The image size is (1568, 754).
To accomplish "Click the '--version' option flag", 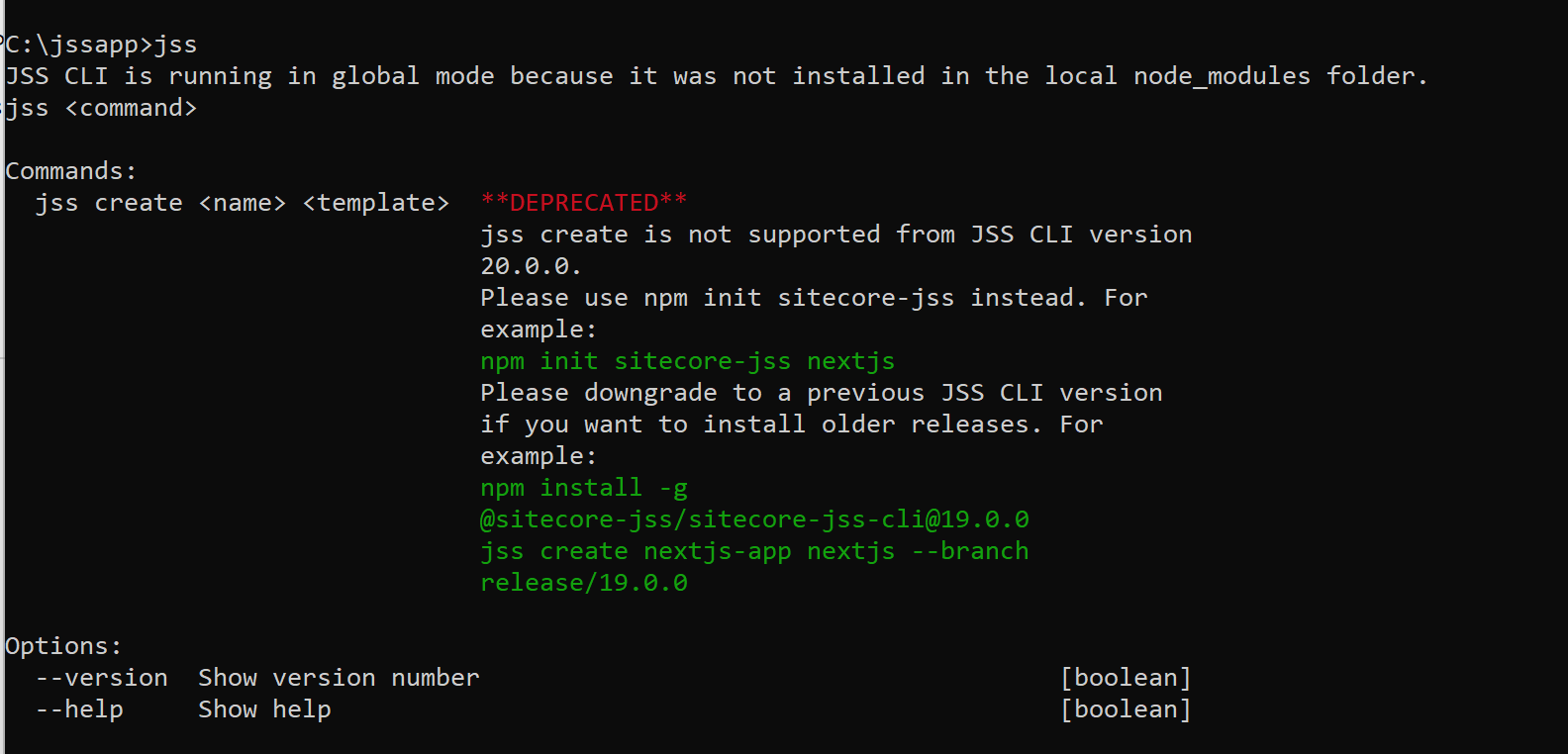I will pos(102,678).
